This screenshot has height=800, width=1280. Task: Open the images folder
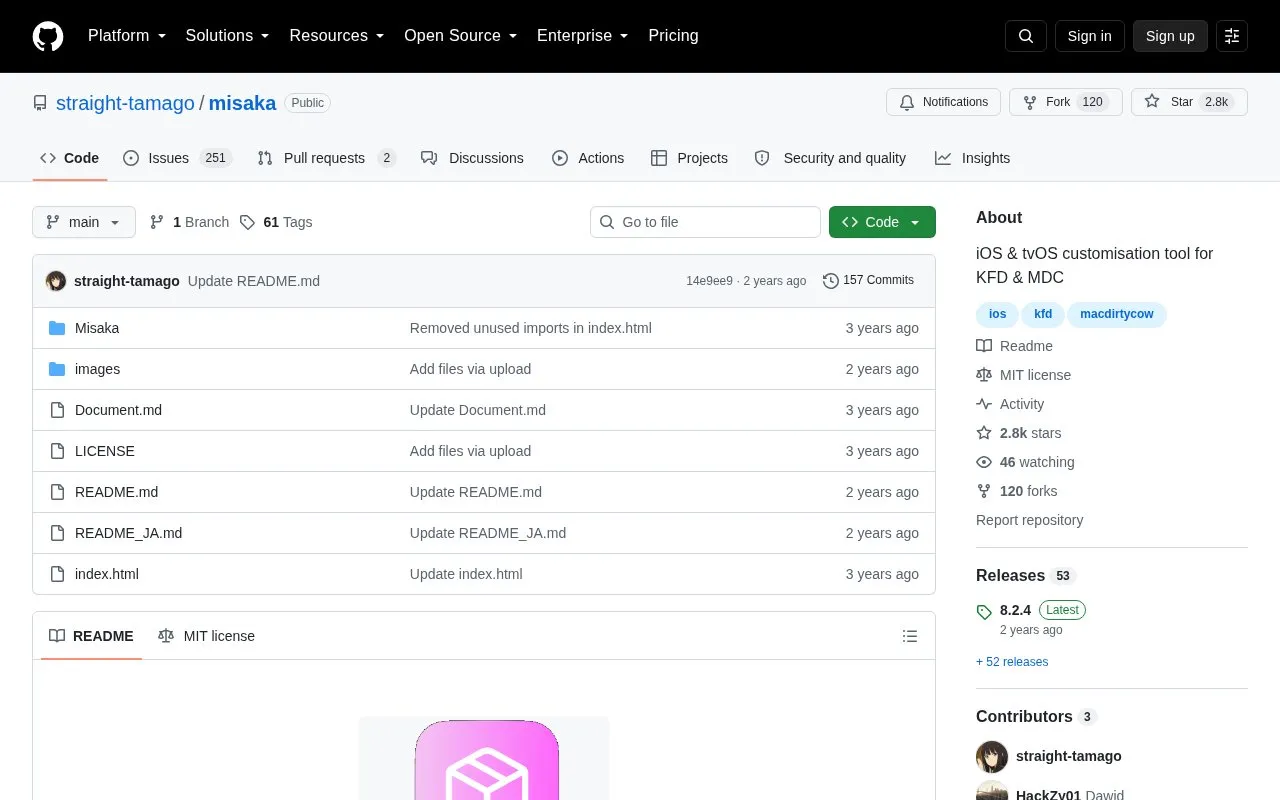[97, 369]
